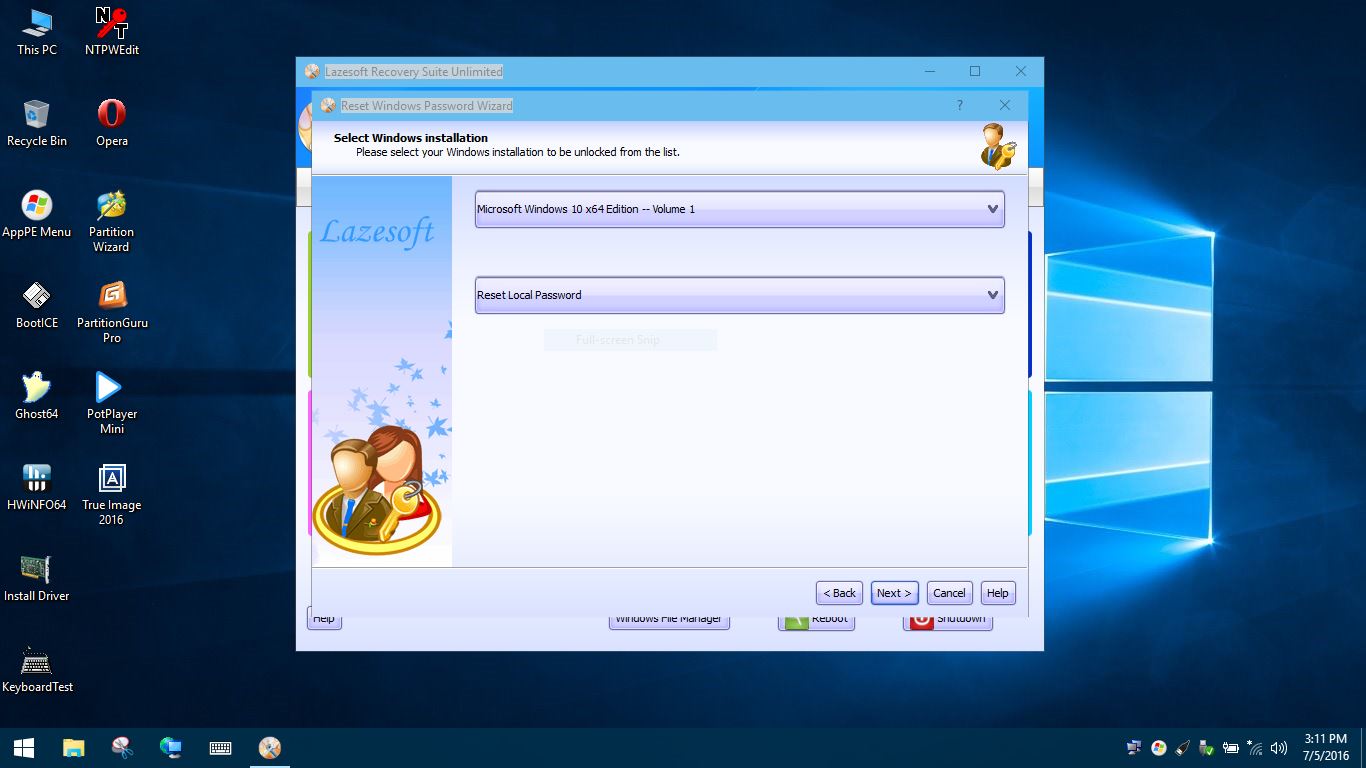The image size is (1366, 768).
Task: Expand the Windows installation dropdown
Action: [739, 209]
